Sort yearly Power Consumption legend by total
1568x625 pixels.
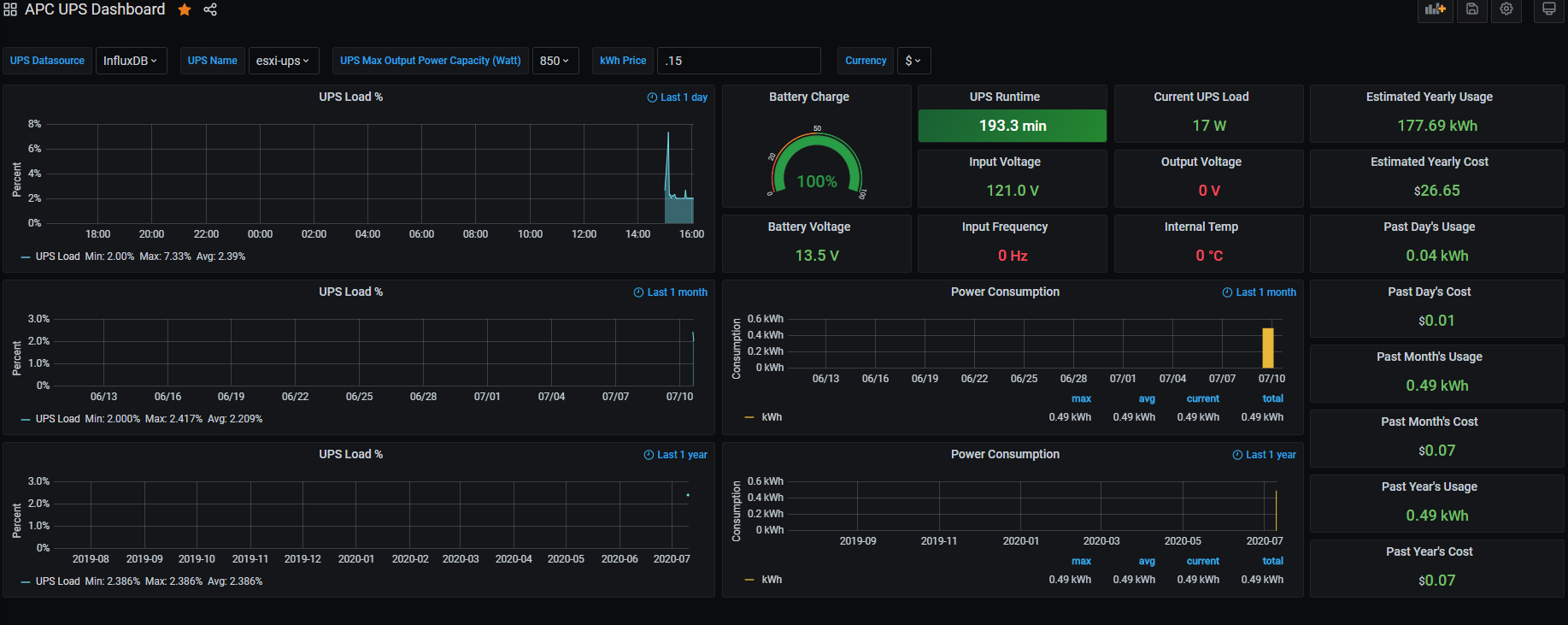click(x=1273, y=562)
